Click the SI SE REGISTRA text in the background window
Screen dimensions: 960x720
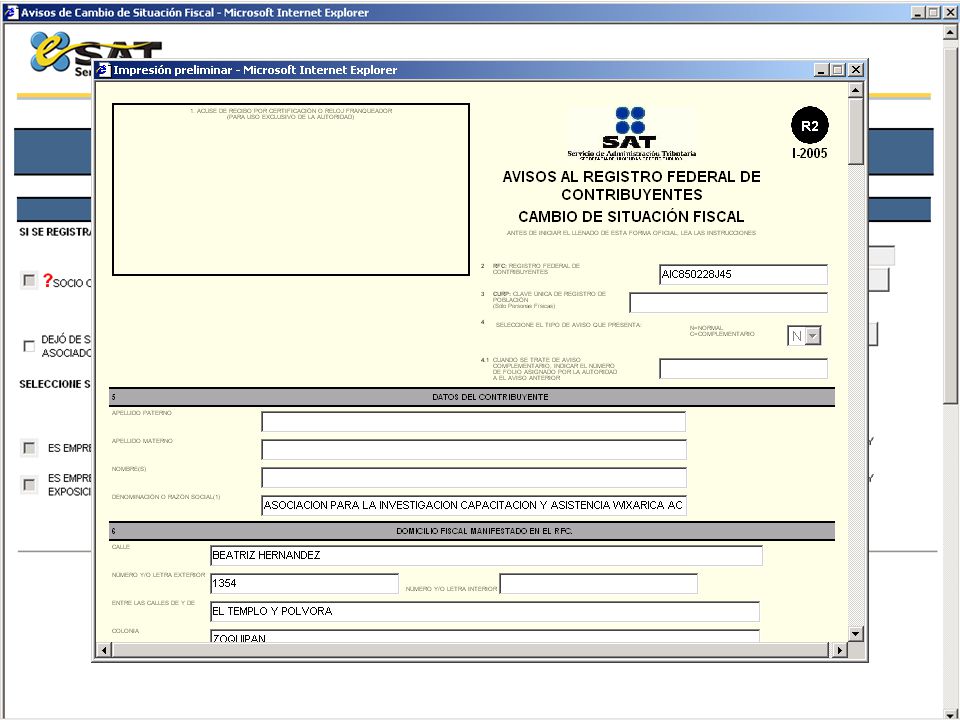coord(55,232)
